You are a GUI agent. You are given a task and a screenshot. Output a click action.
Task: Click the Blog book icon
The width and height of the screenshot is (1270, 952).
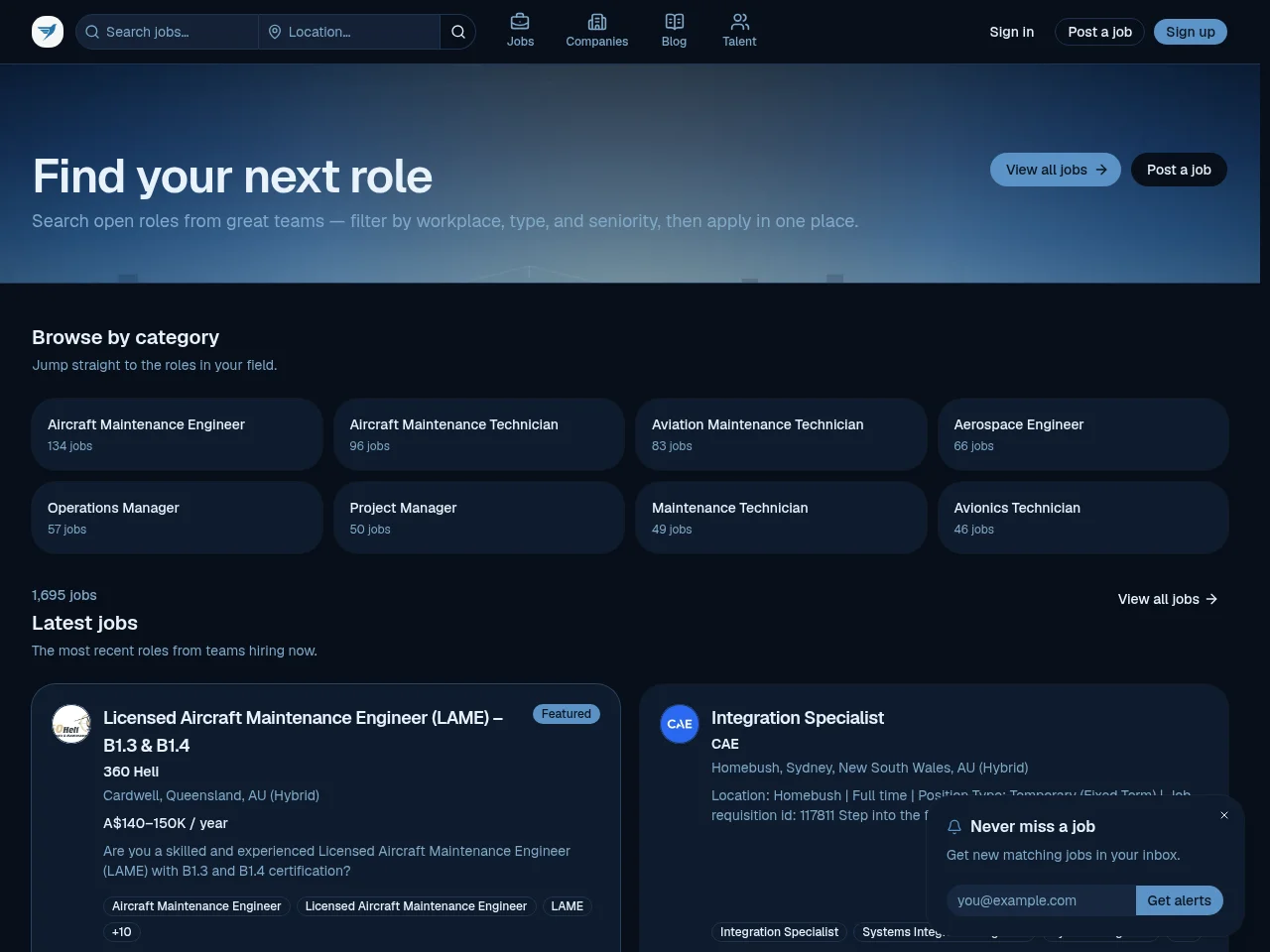coord(675,22)
